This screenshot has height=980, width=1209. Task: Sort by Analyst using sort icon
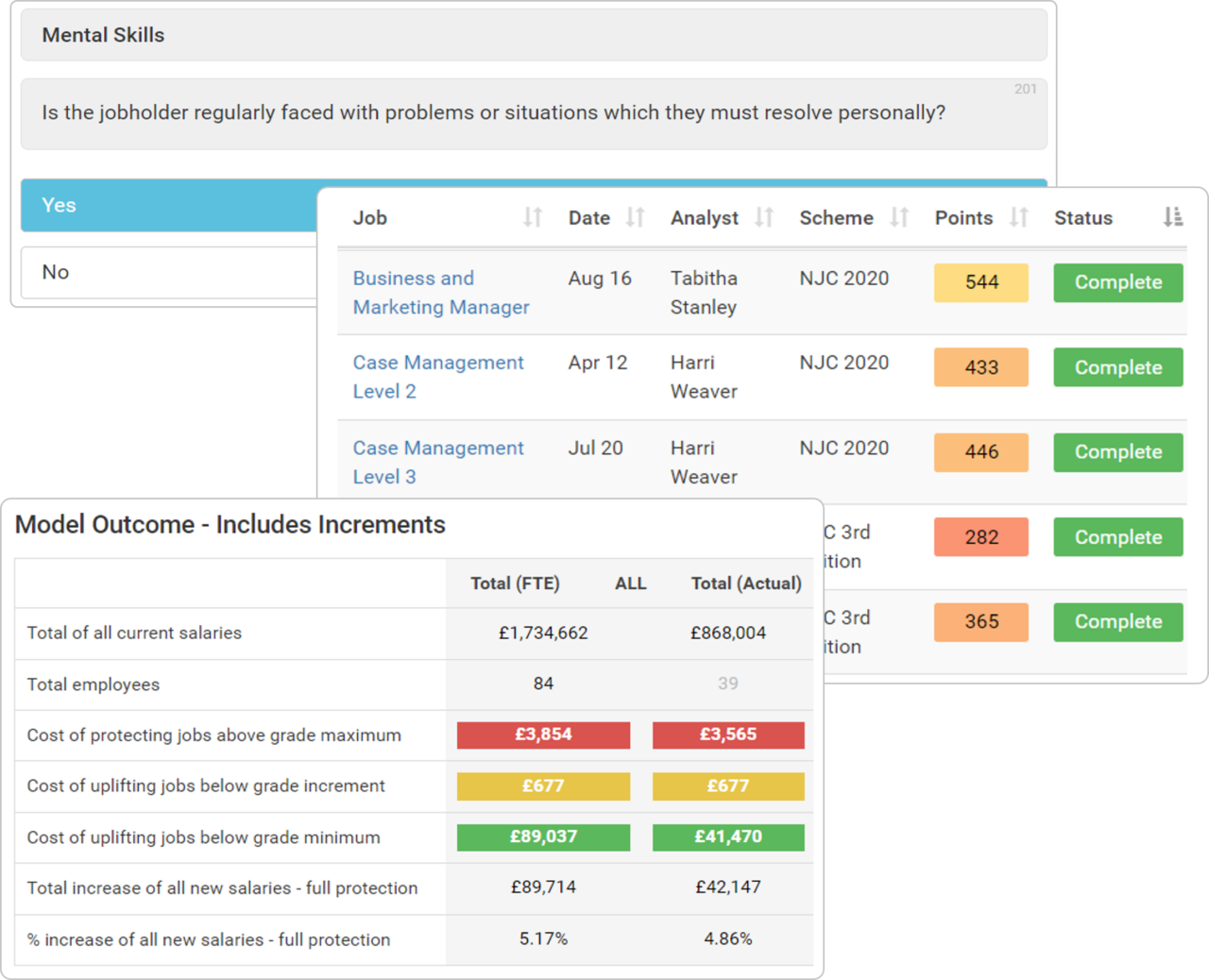click(x=764, y=218)
